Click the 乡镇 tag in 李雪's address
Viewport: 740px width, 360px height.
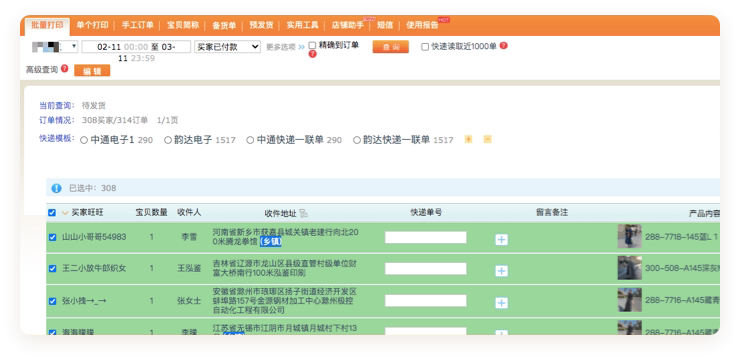(x=270, y=242)
